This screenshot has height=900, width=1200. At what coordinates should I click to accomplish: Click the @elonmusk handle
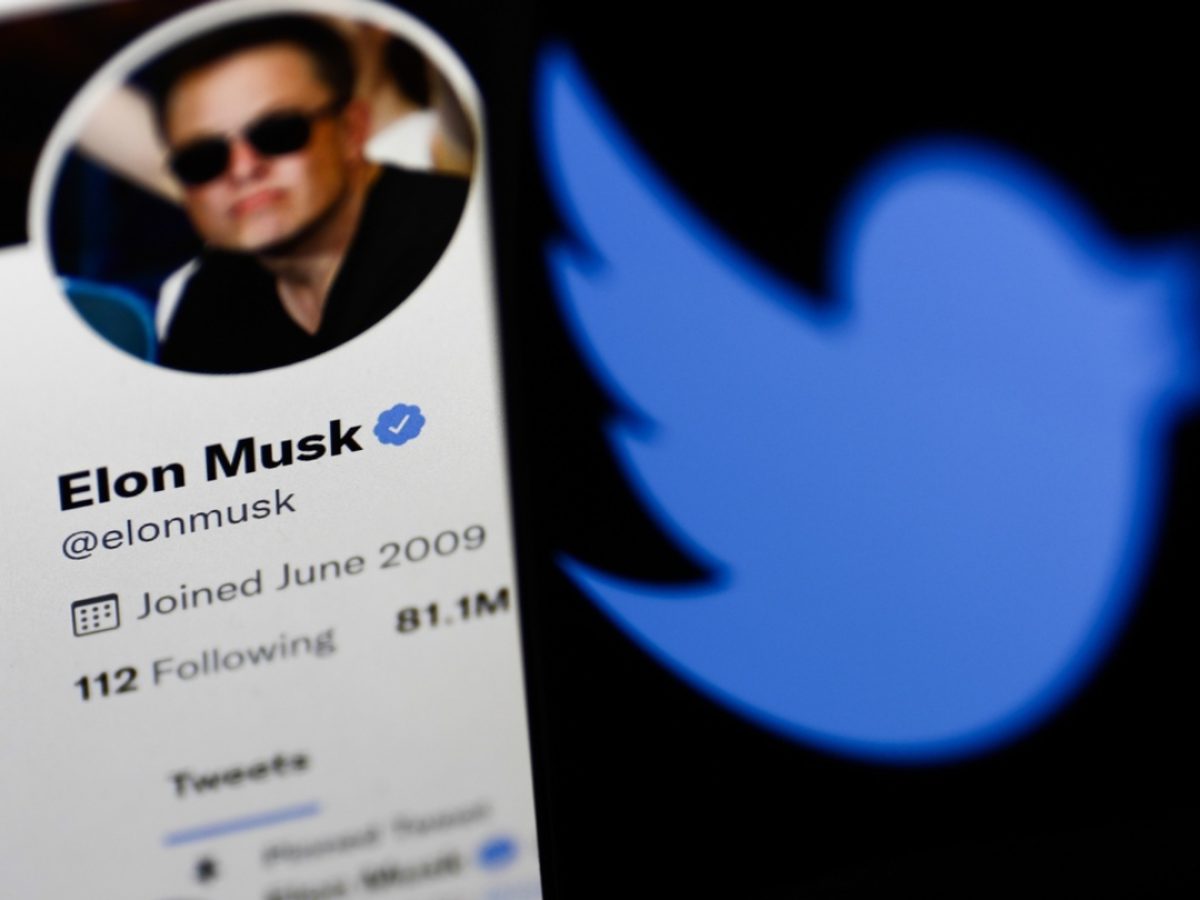(179, 525)
